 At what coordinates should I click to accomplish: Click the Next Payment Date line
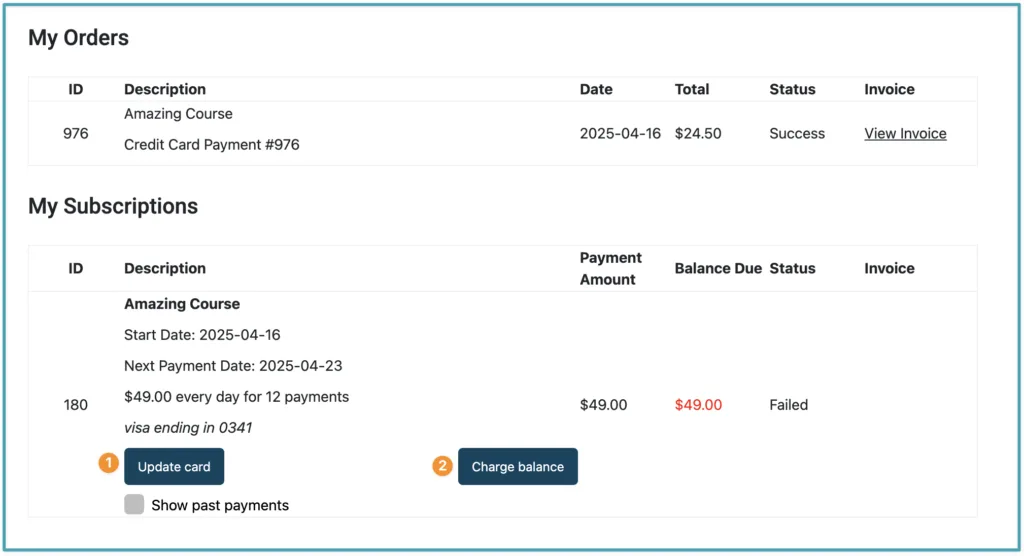point(233,366)
